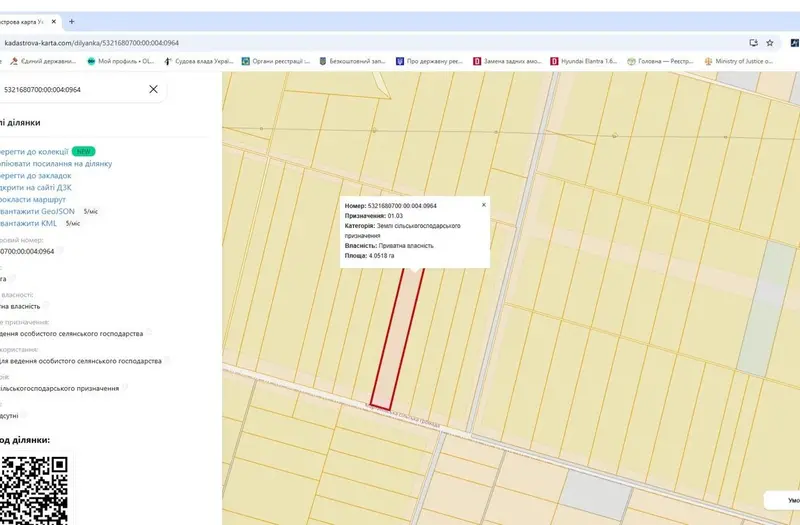Click the 5/міс badge next to KML
The width and height of the screenshot is (800, 525).
coord(73,223)
